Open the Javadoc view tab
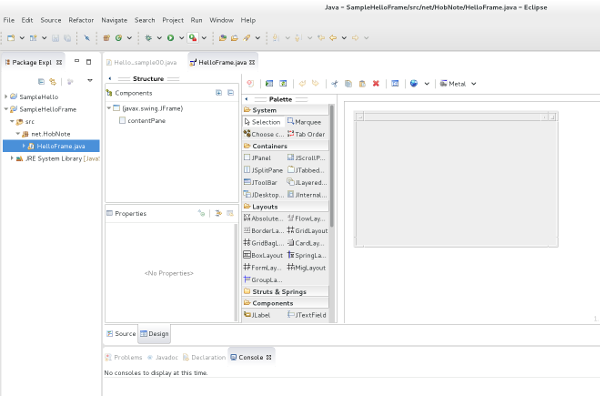Screen dimensions: 600x396 point(163,357)
